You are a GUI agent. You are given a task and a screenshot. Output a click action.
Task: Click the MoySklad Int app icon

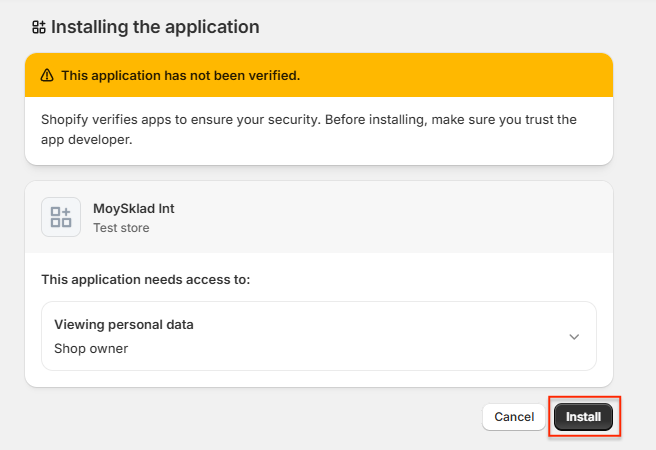pos(61,217)
